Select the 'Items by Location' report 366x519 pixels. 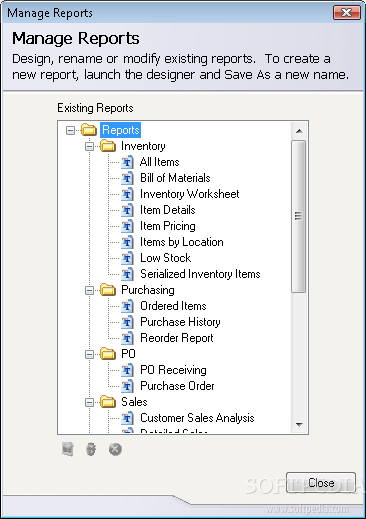click(182, 242)
